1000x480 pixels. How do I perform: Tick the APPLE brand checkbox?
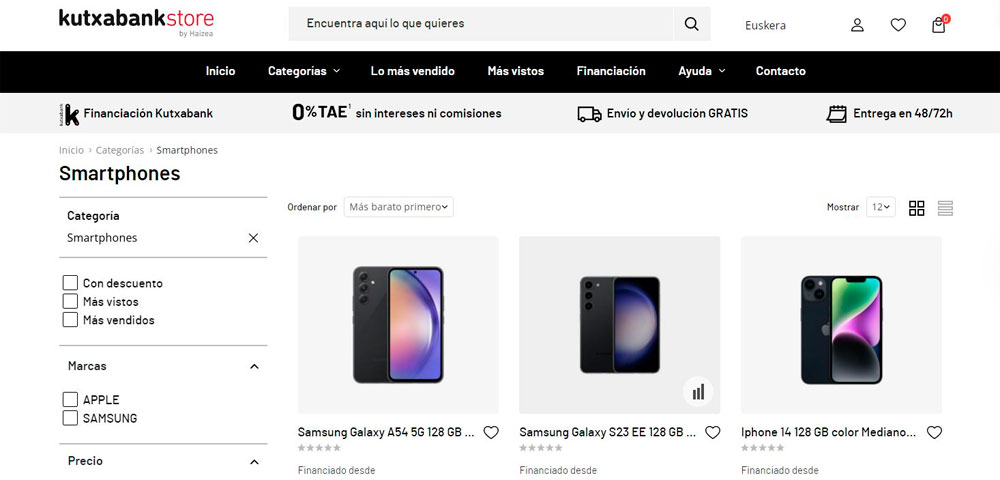[70, 400]
